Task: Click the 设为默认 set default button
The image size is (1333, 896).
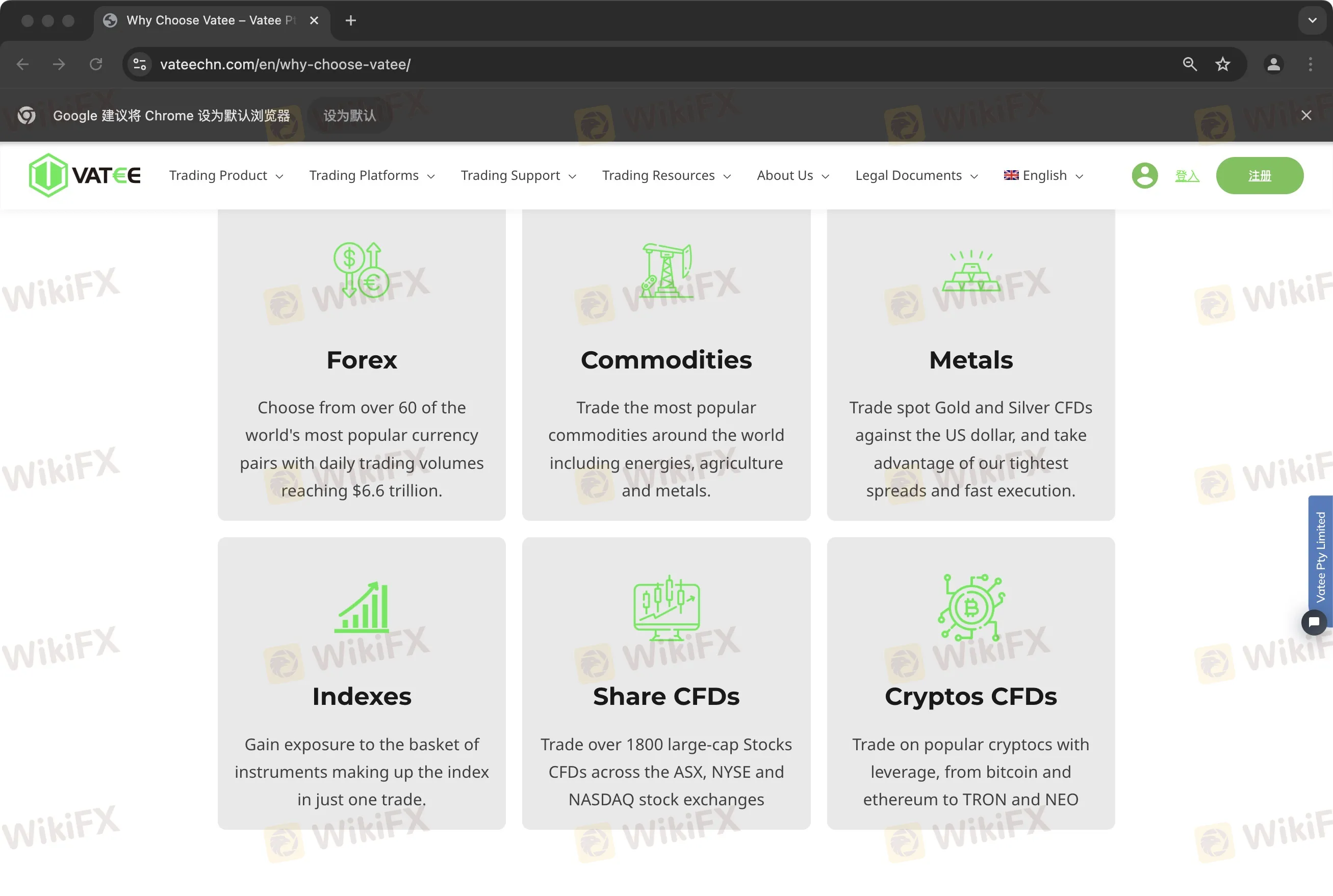Action: pos(349,115)
